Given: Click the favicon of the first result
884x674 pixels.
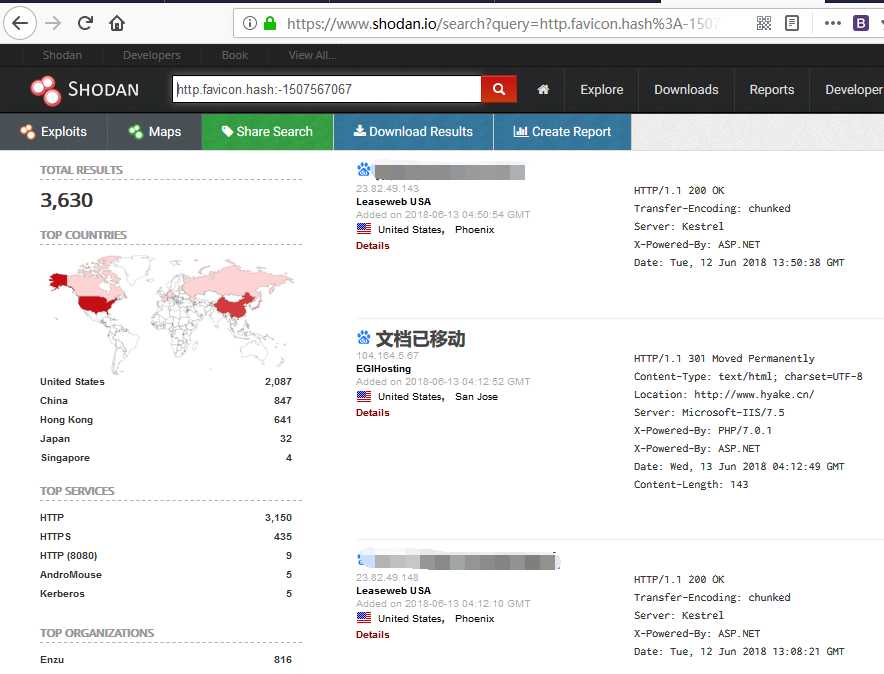Looking at the screenshot, I should coord(364,169).
